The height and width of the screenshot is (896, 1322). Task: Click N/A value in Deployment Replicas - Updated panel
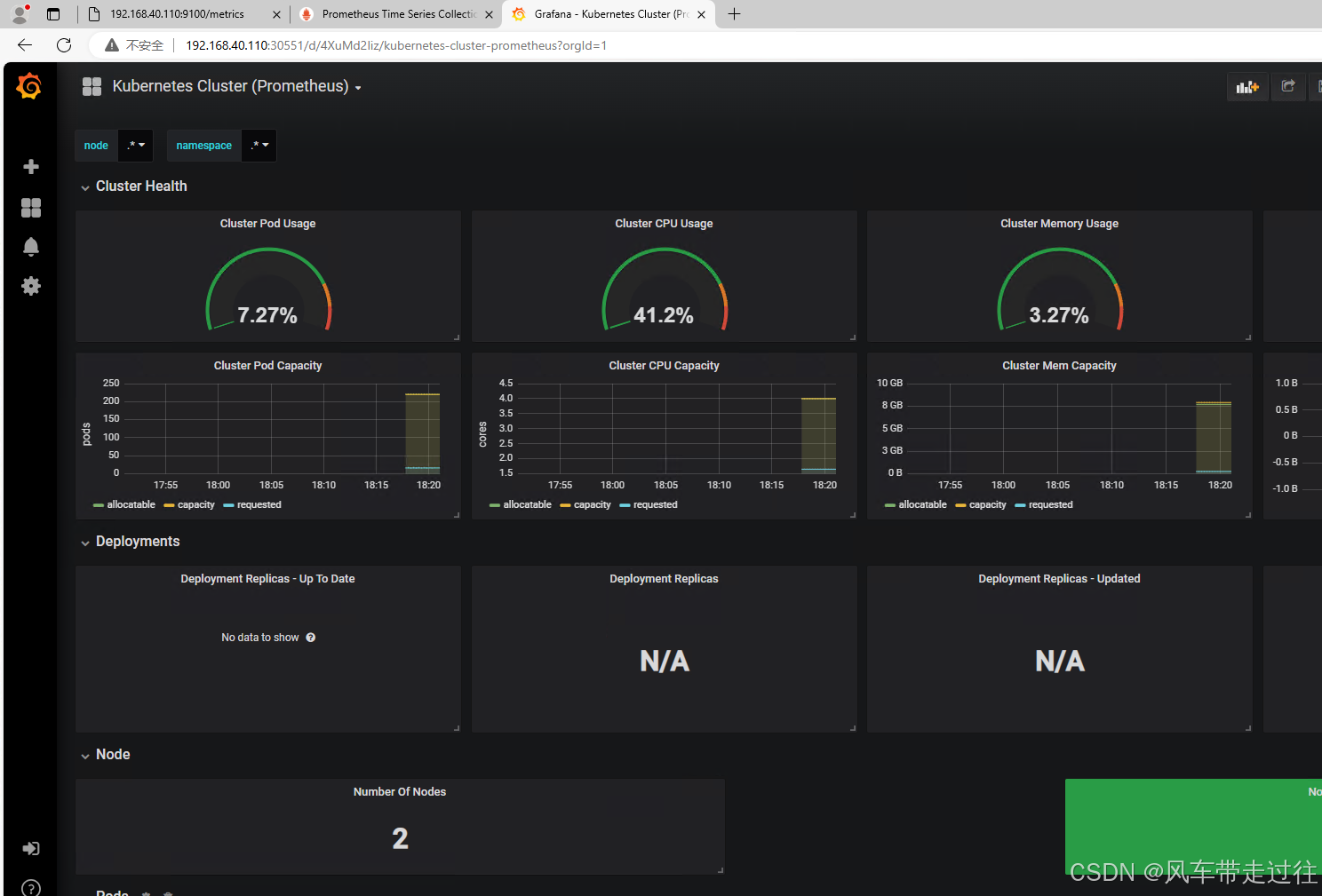[1060, 662]
